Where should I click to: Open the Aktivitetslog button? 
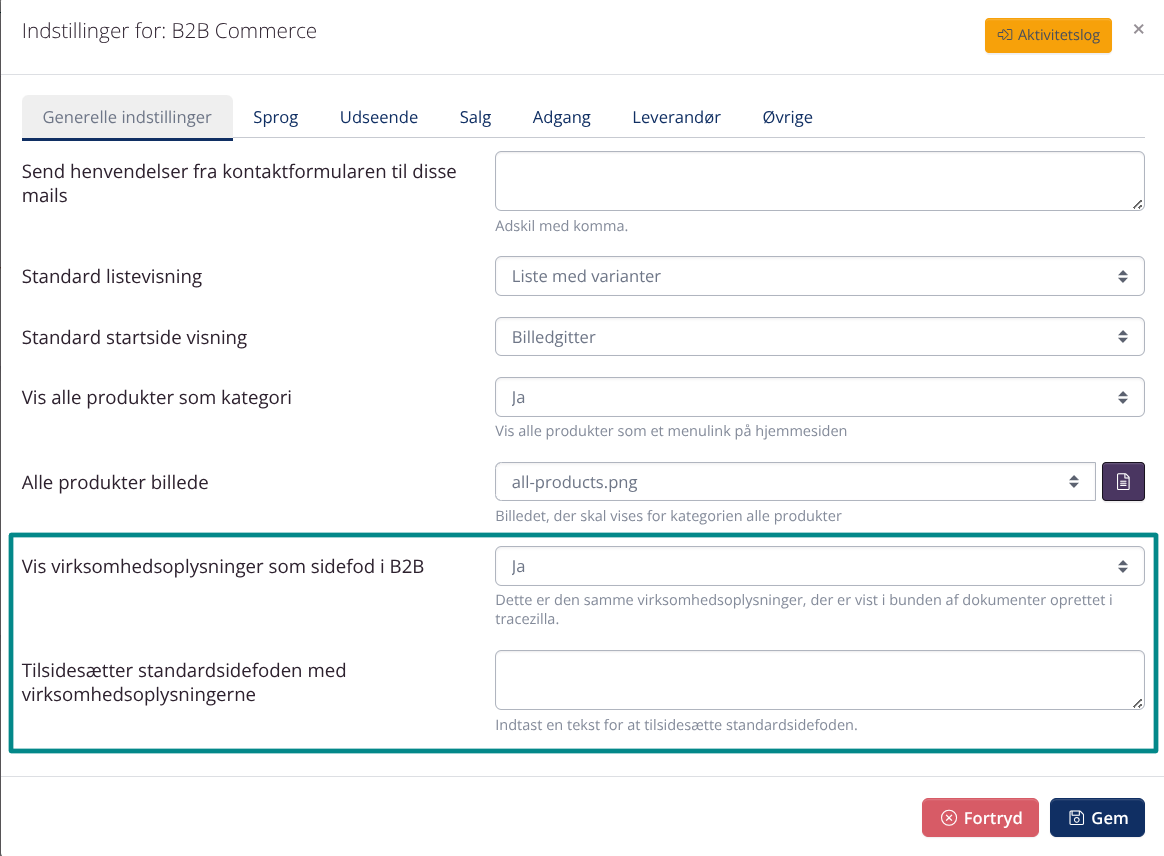tap(1048, 34)
